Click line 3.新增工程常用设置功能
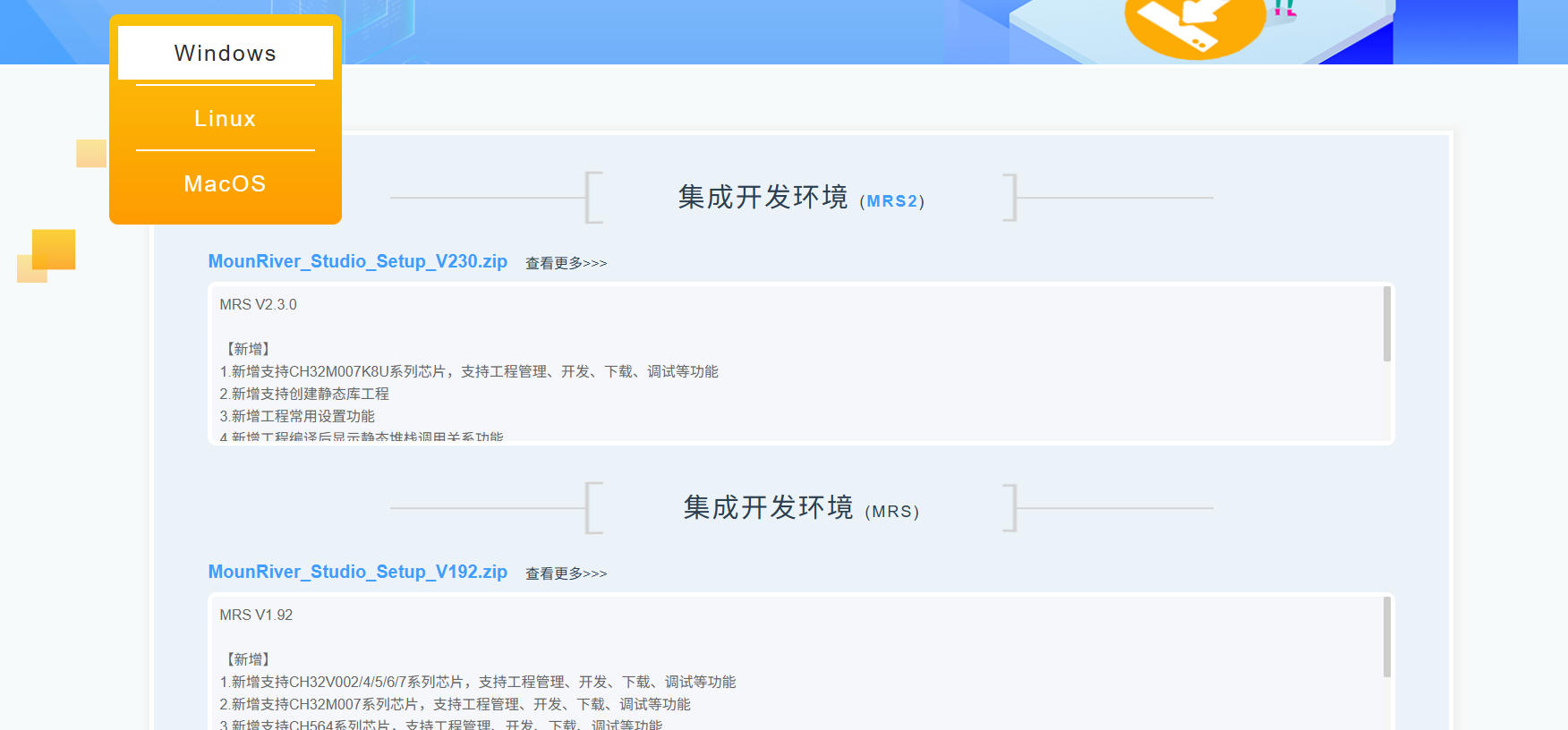The image size is (1568, 730). point(297,416)
